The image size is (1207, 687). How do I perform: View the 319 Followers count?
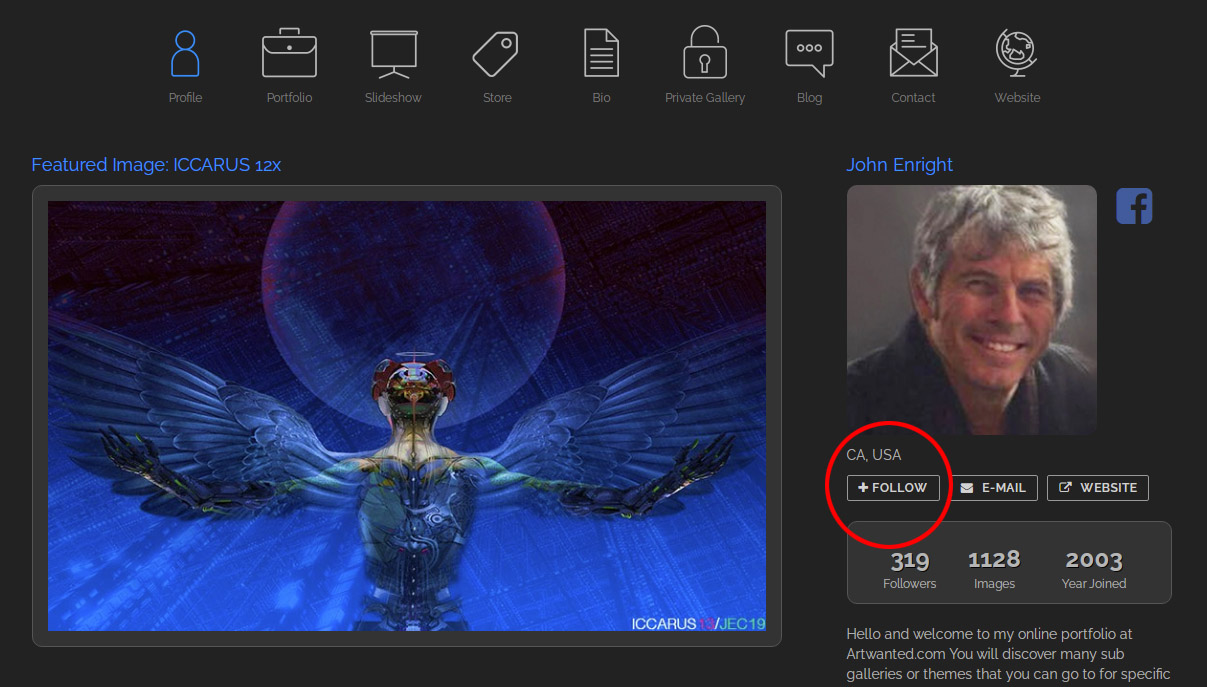(909, 569)
